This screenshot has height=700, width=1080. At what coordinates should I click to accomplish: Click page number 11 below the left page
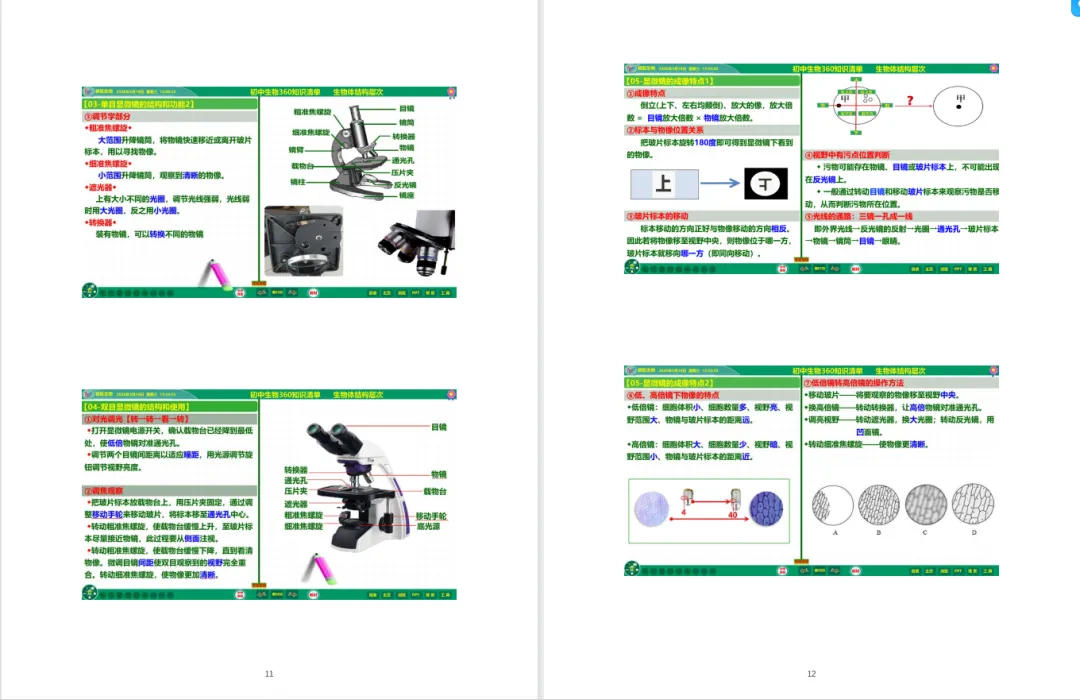(x=269, y=673)
